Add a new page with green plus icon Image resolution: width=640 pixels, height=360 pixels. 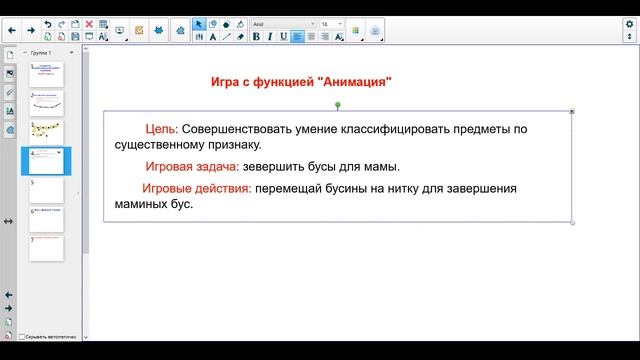pyautogui.click(x=48, y=37)
